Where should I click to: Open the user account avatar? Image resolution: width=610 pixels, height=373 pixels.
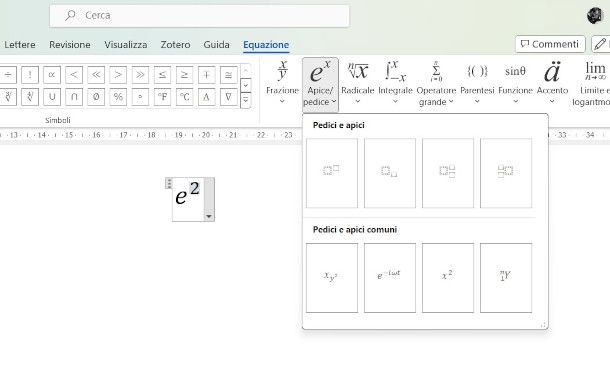(595, 16)
